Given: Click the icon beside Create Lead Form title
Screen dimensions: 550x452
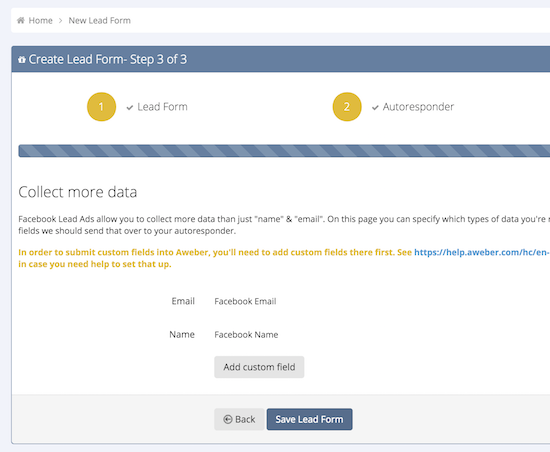Looking at the screenshot, I should (x=22, y=60).
